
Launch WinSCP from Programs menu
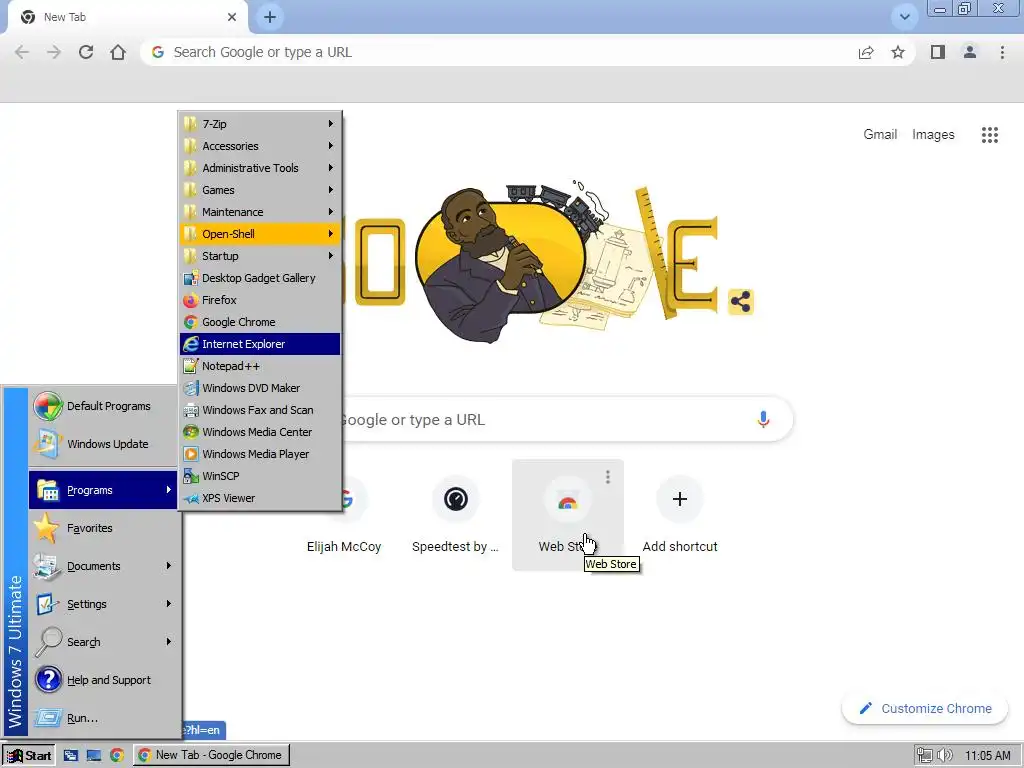(260, 476)
